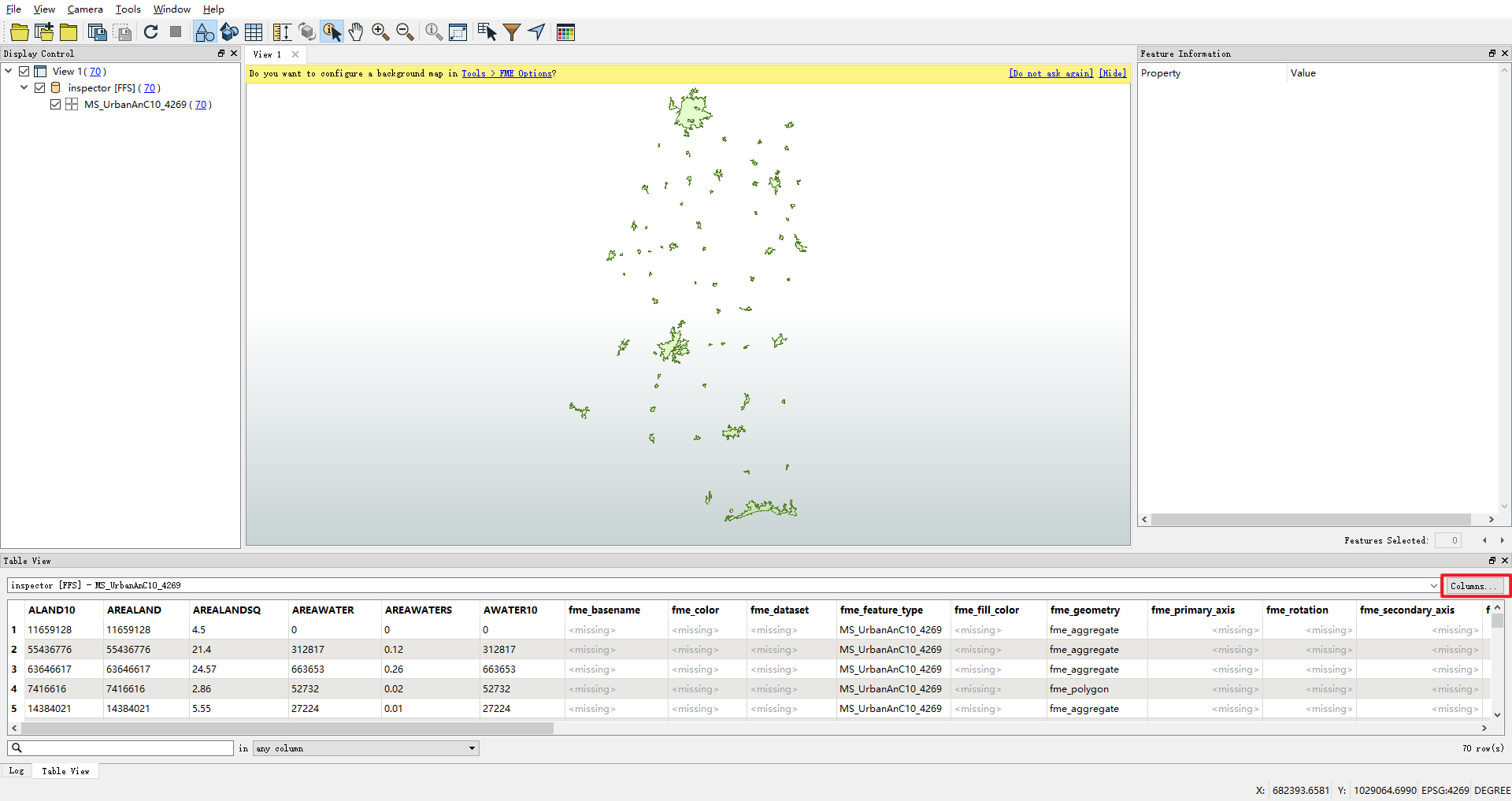Float the Feature Information panel
Viewport: 1512px width, 801px height.
[x=1492, y=54]
